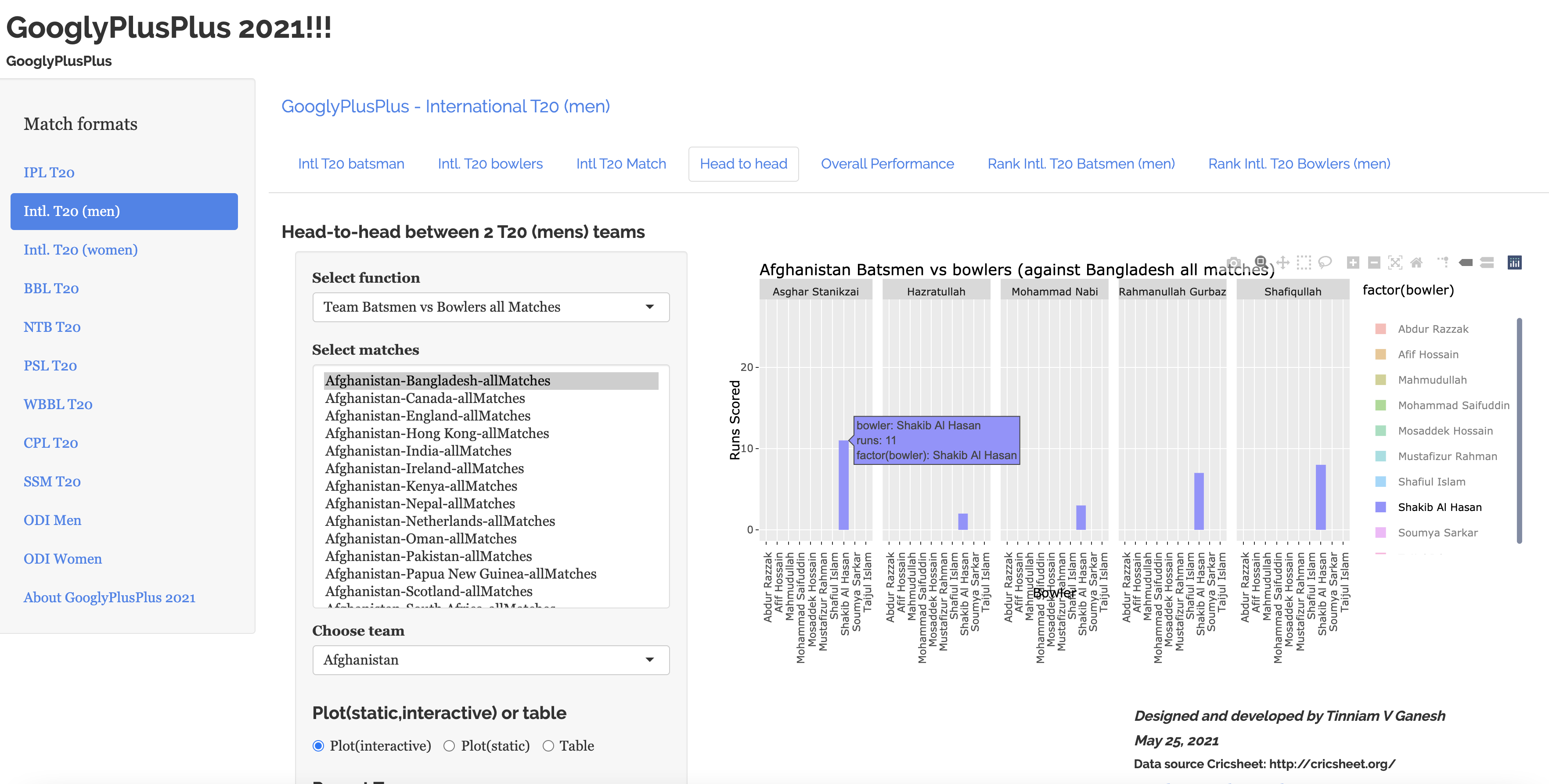This screenshot has height=784, width=1549.
Task: Open About GooglyPlusPlus 2021 link
Action: 109,597
